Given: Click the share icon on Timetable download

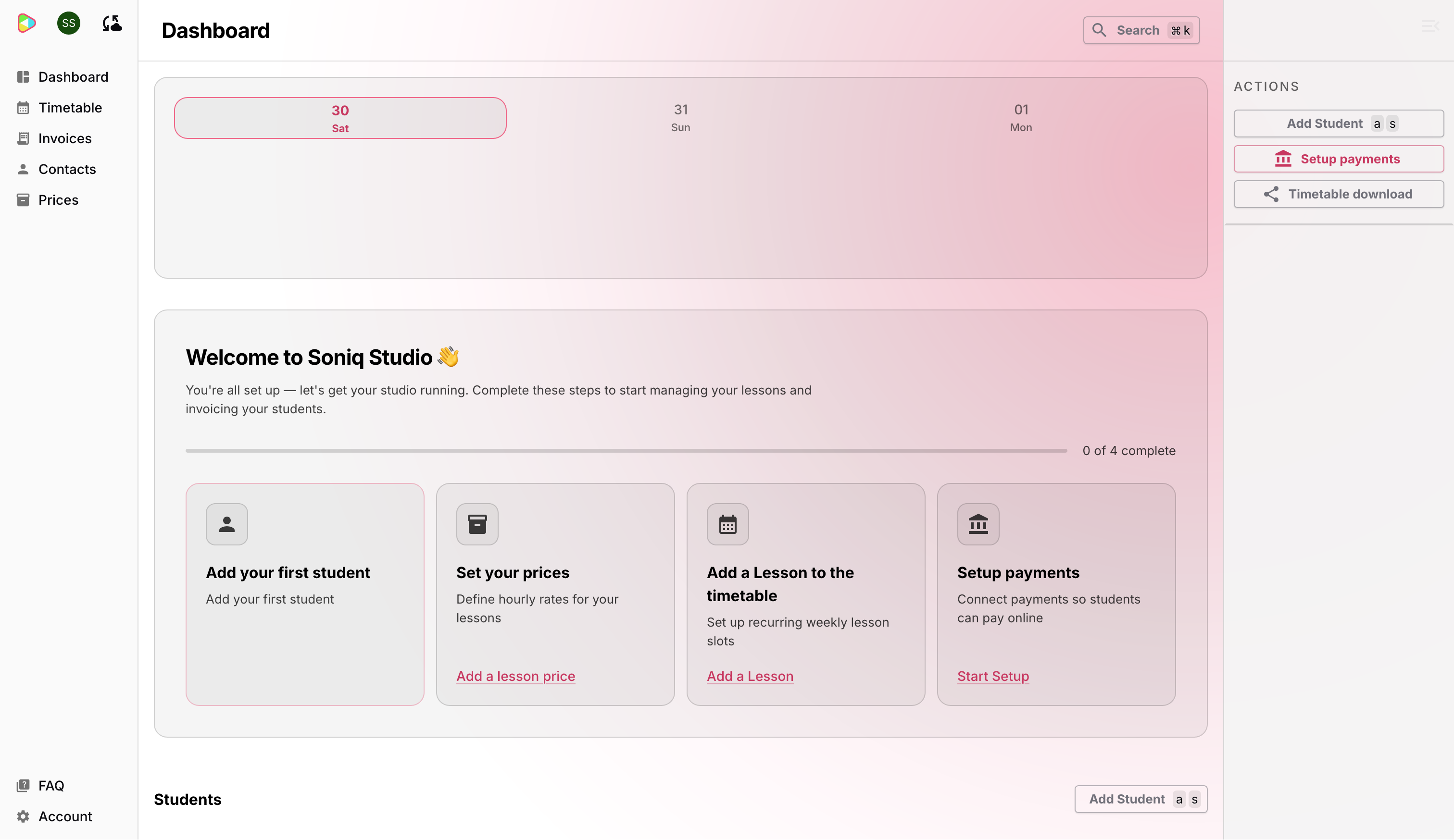Looking at the screenshot, I should pos(1271,194).
